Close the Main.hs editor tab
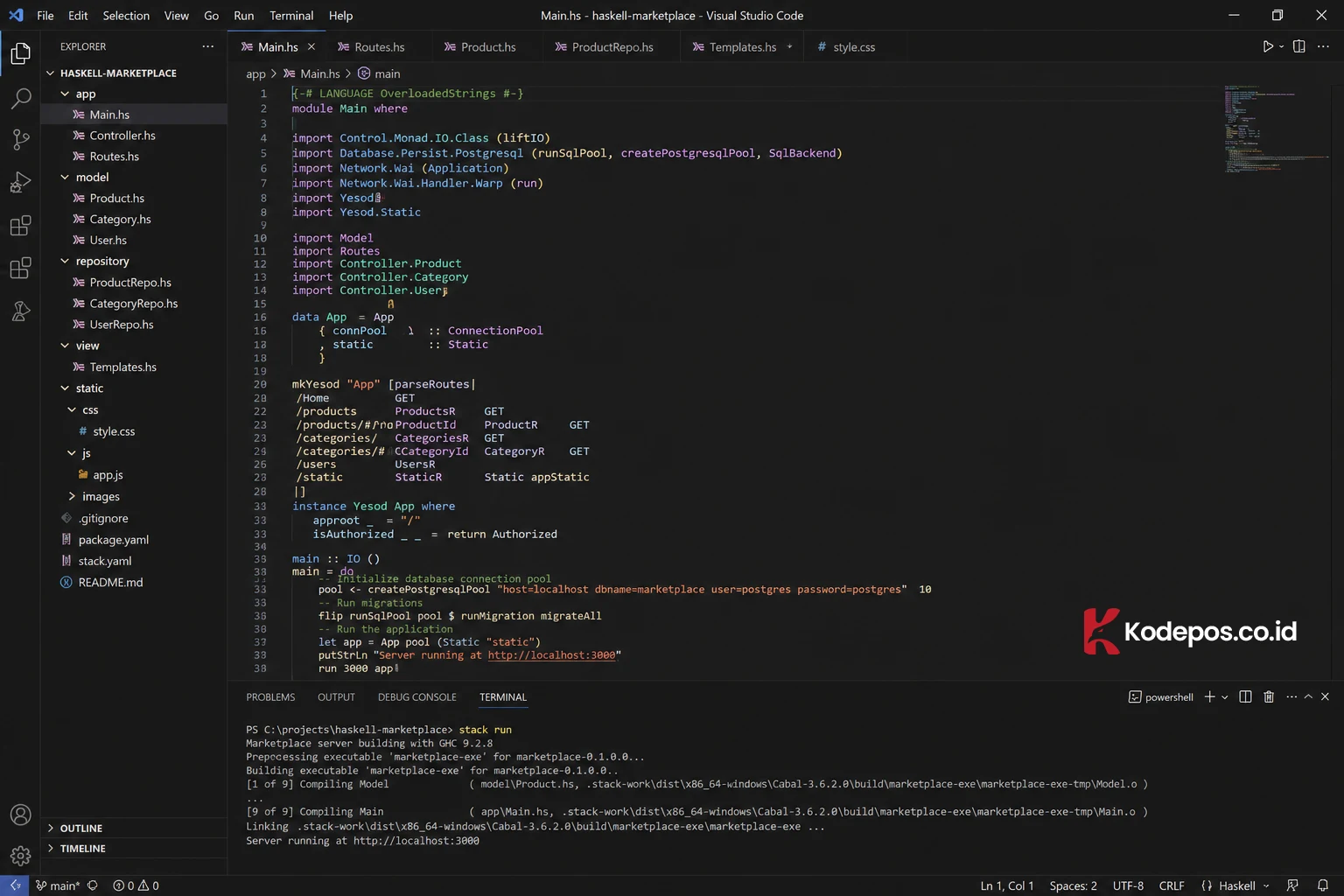The height and width of the screenshot is (896, 1344). 311,46
